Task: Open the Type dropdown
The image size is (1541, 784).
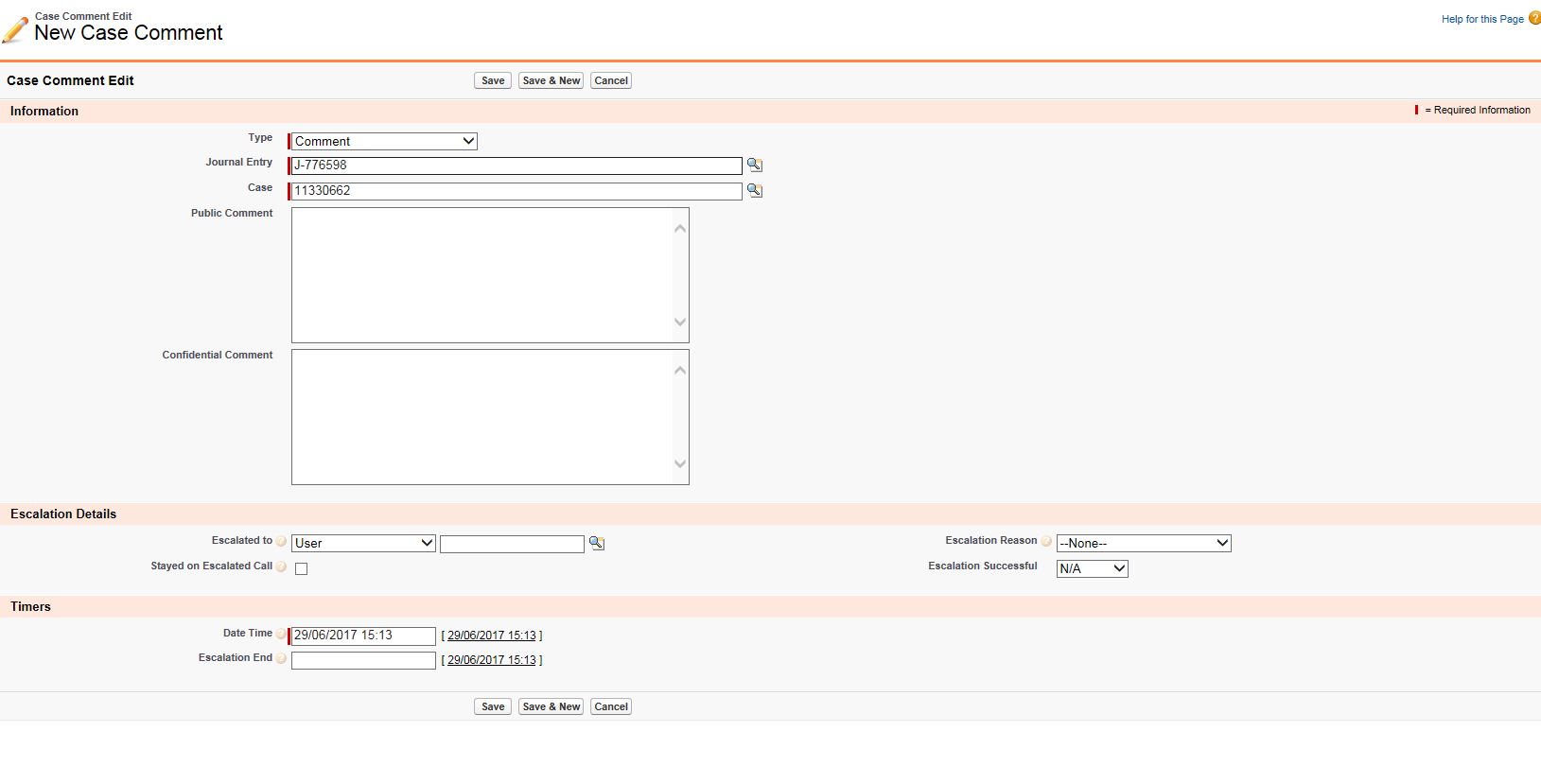Action: coord(384,142)
